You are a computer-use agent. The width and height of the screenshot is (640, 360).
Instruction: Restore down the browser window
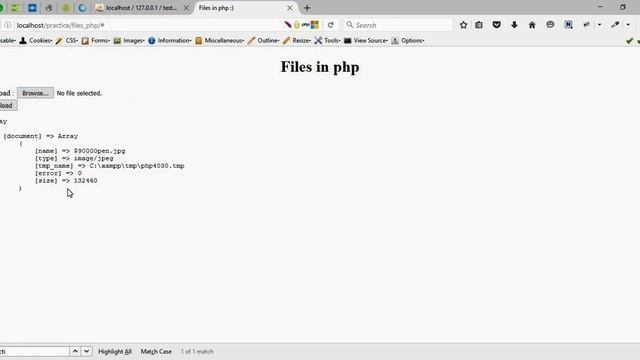pyautogui.click(x=623, y=7)
